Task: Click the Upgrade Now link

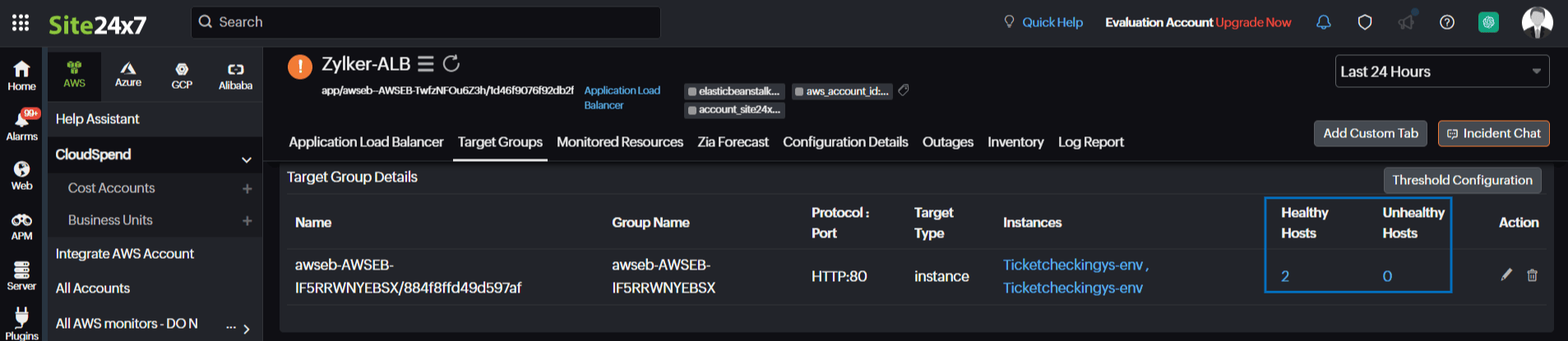Action: (x=1253, y=22)
